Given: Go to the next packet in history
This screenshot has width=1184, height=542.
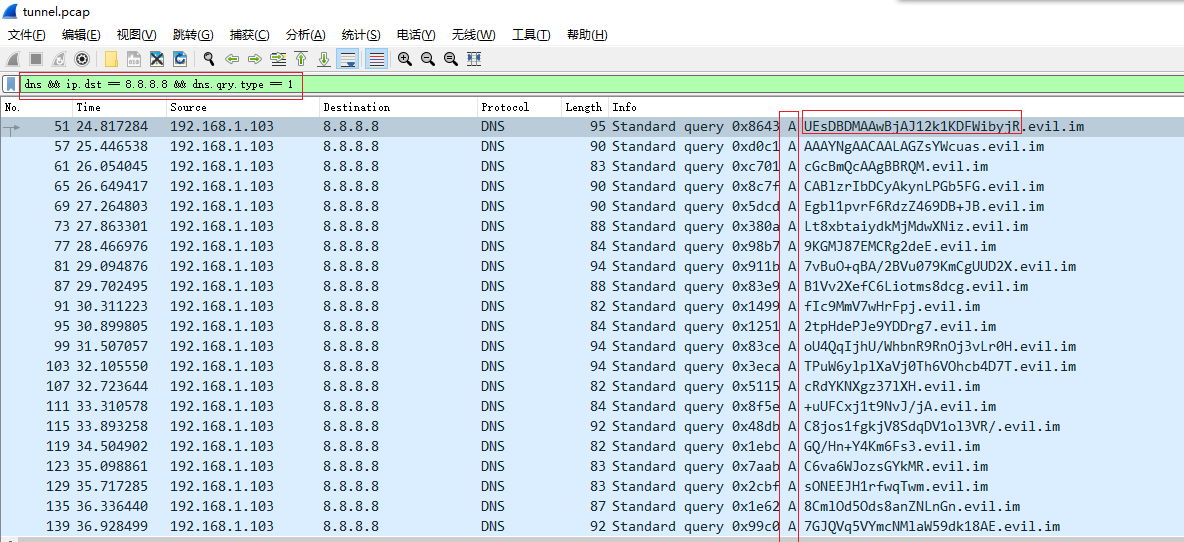Looking at the screenshot, I should pyautogui.click(x=255, y=59).
